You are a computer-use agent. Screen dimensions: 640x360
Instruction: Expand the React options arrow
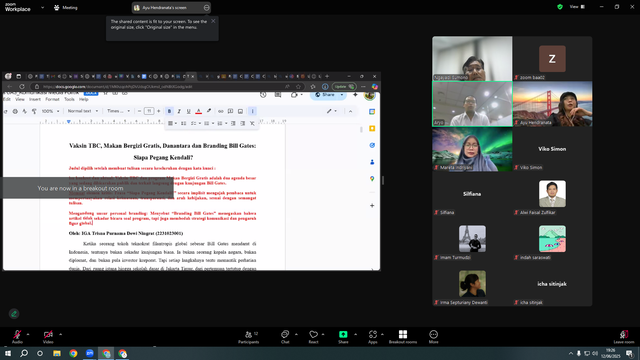(323, 334)
